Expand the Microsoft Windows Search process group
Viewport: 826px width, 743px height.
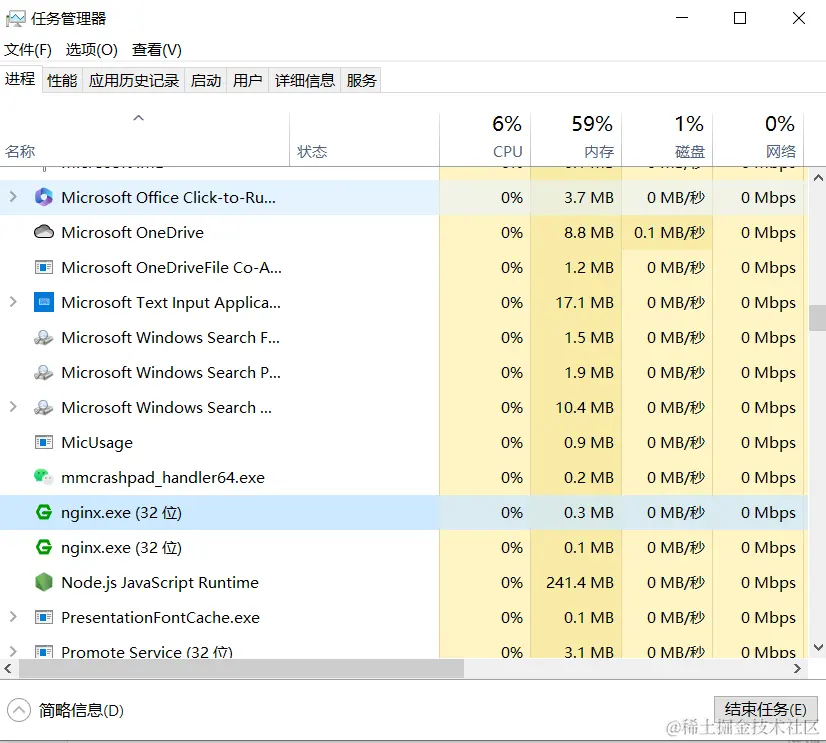13,407
